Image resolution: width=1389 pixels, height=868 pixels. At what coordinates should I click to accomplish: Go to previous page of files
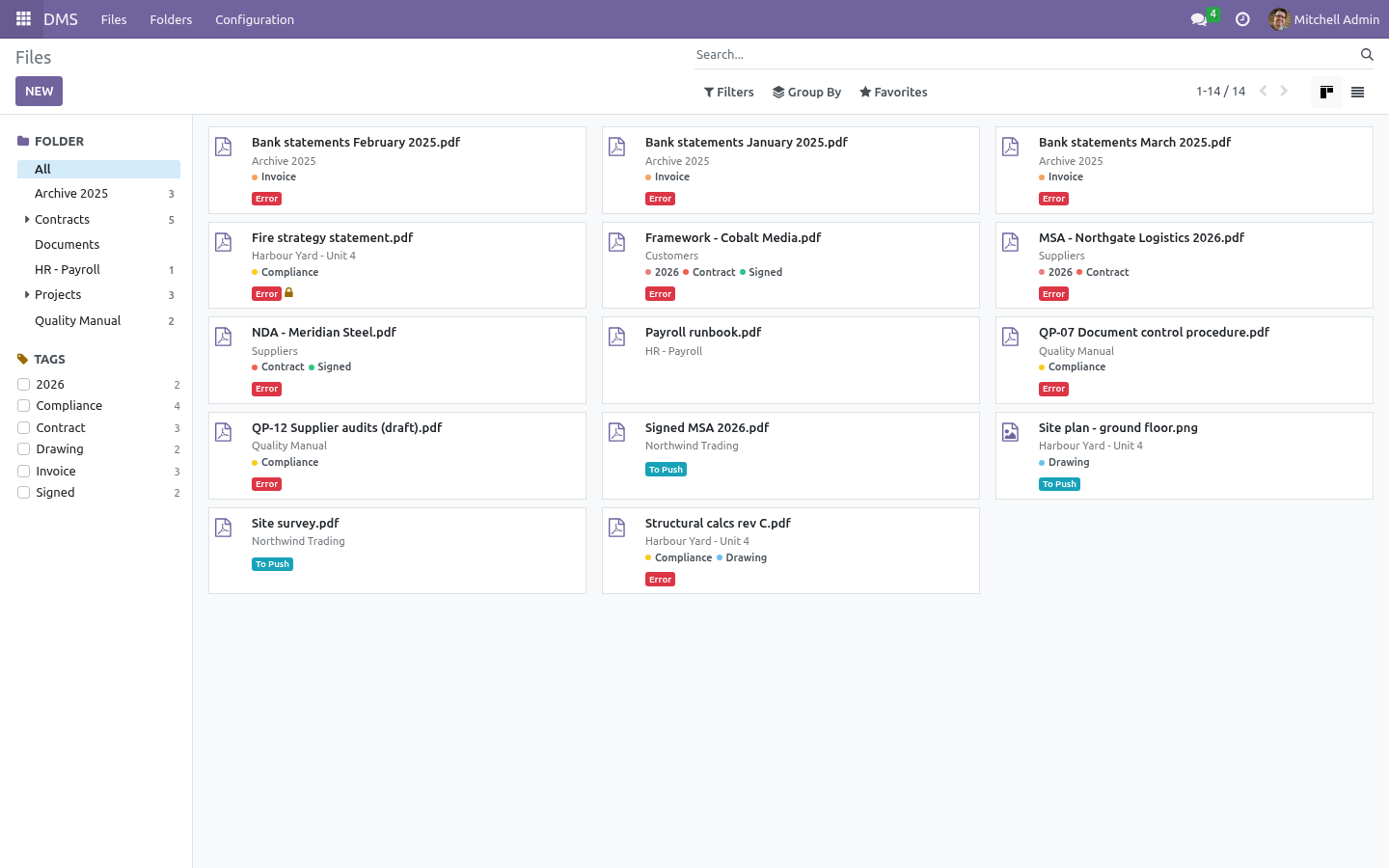pos(1263,92)
